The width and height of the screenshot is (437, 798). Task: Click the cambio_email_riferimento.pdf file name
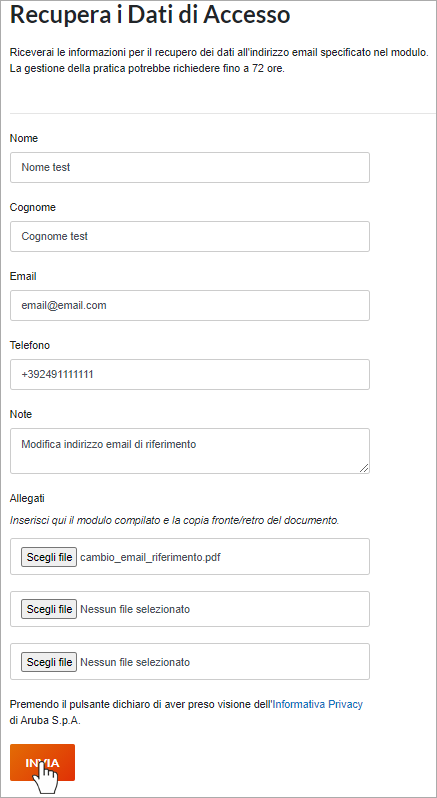(151, 557)
